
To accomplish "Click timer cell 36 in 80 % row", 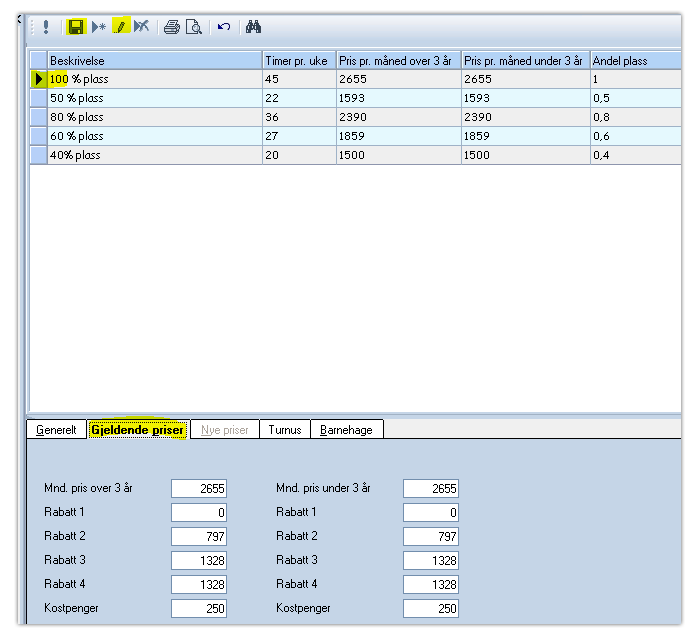I will 299,117.
